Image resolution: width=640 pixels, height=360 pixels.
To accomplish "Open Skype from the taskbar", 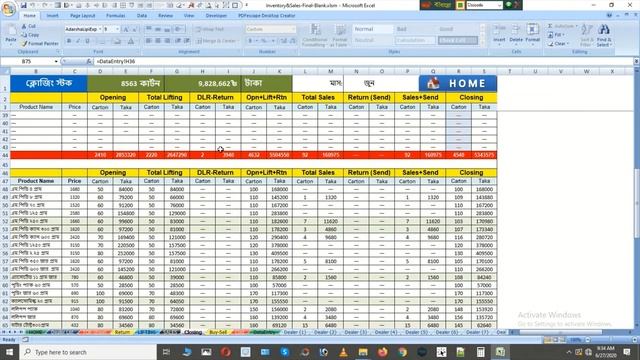I will (x=284, y=352).
